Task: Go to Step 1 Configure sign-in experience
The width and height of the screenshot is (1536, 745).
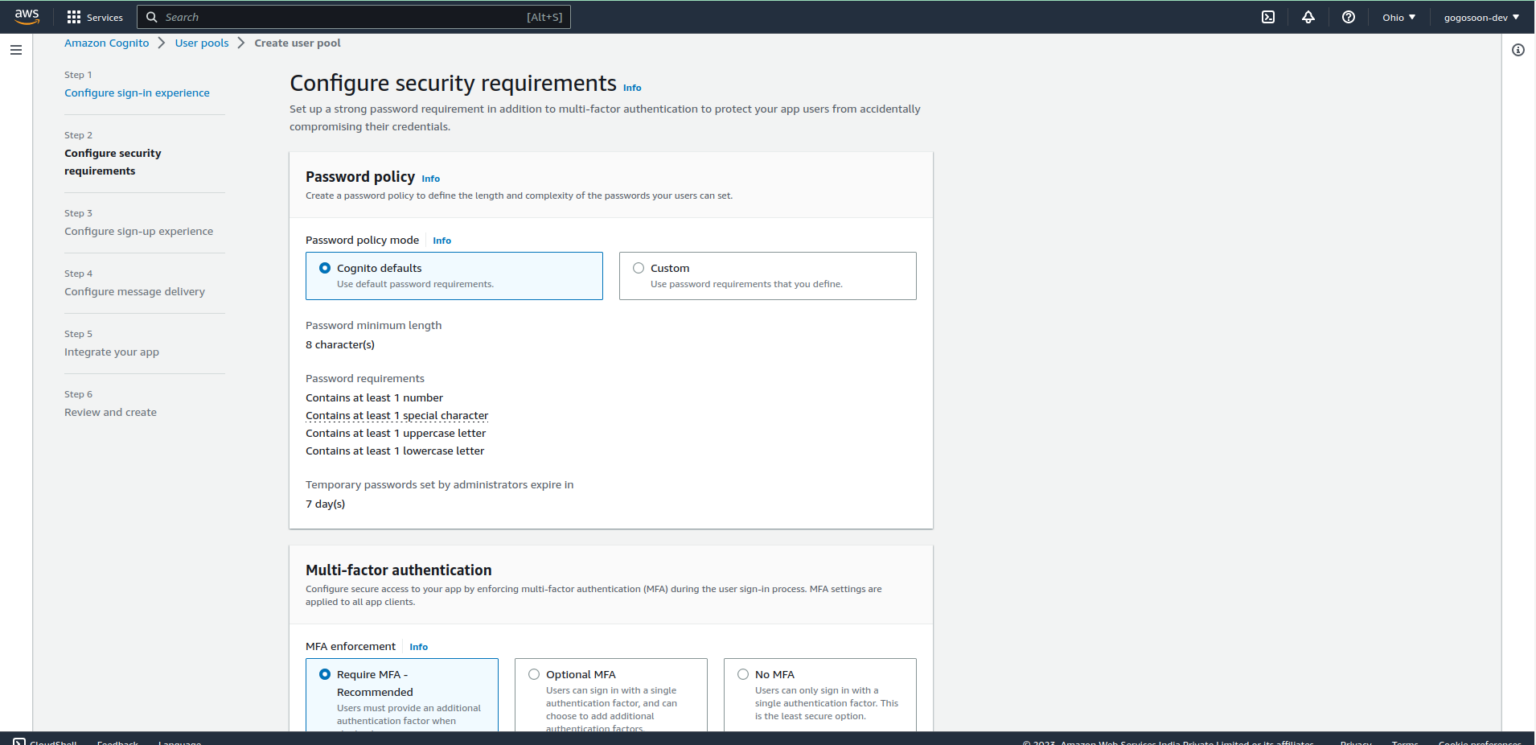Action: click(x=137, y=92)
